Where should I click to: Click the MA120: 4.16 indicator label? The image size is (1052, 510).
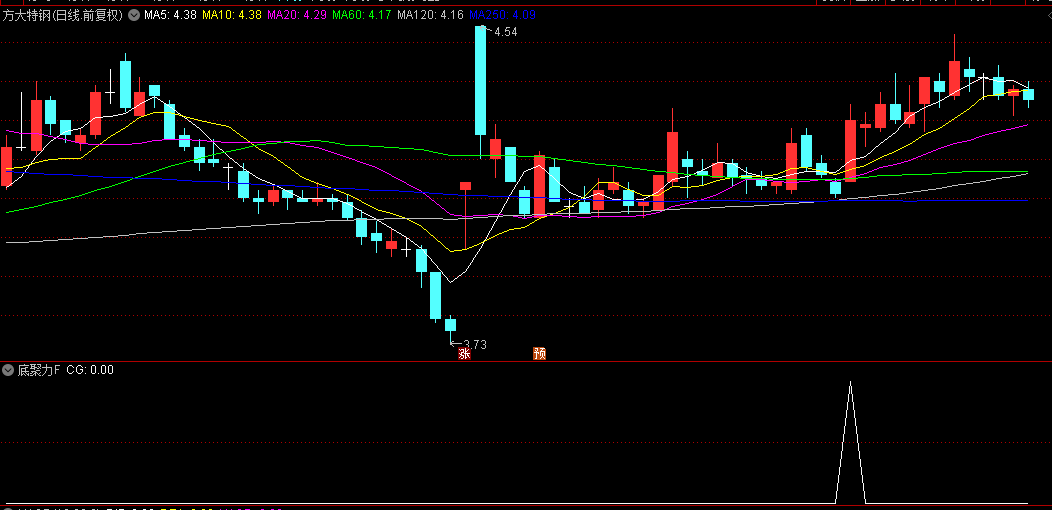point(430,15)
